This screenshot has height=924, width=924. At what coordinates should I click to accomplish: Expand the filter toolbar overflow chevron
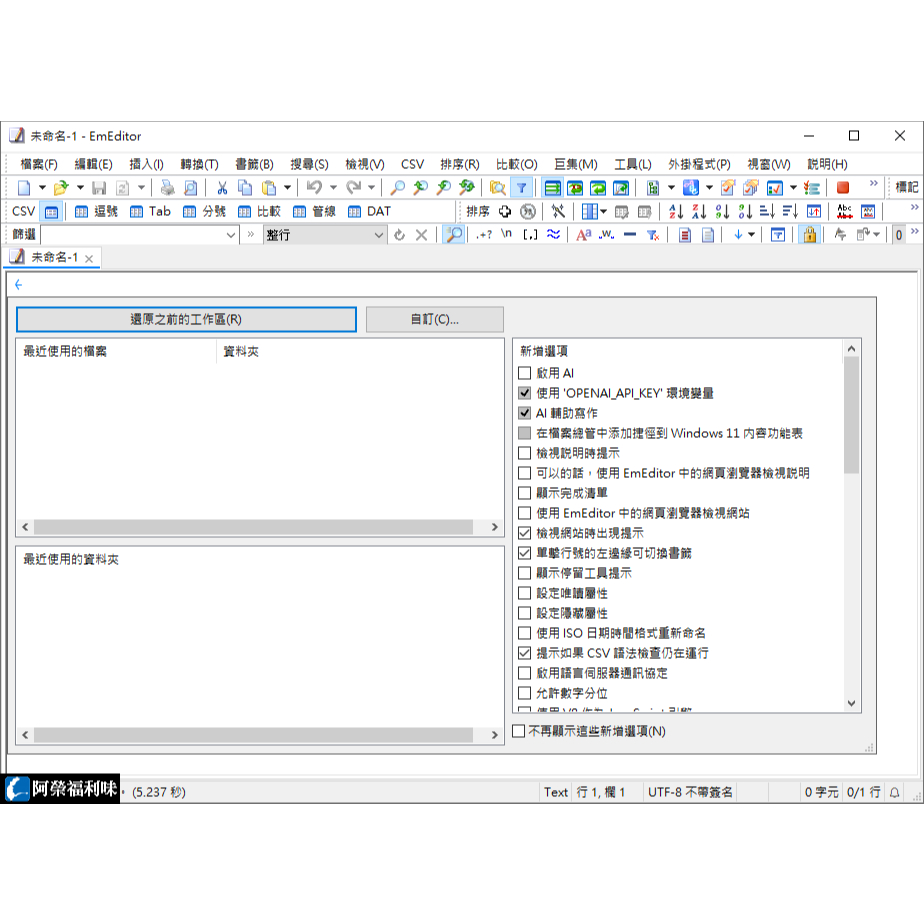click(x=914, y=231)
